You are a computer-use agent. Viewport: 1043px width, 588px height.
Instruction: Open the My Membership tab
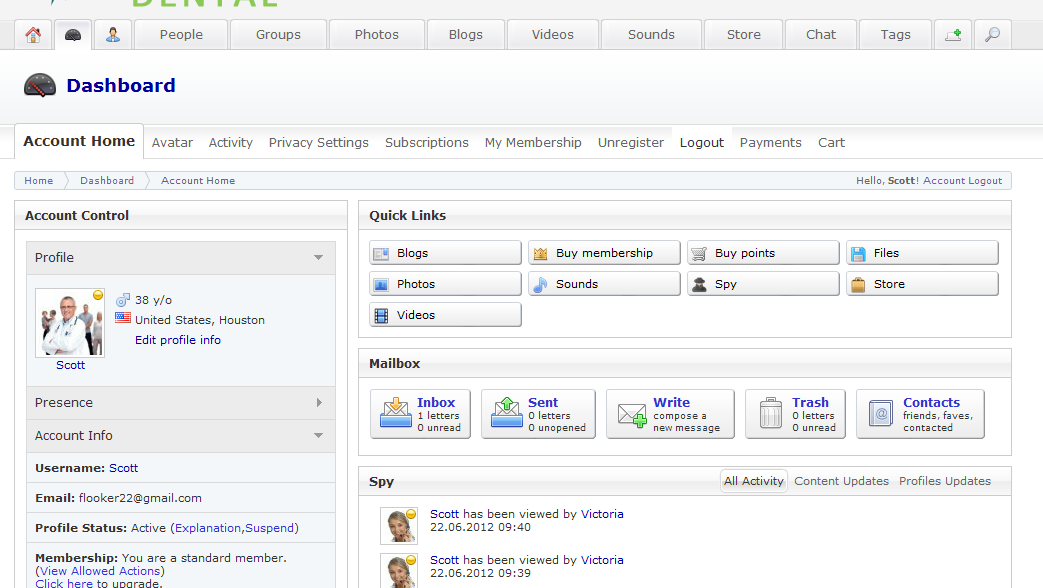533,143
